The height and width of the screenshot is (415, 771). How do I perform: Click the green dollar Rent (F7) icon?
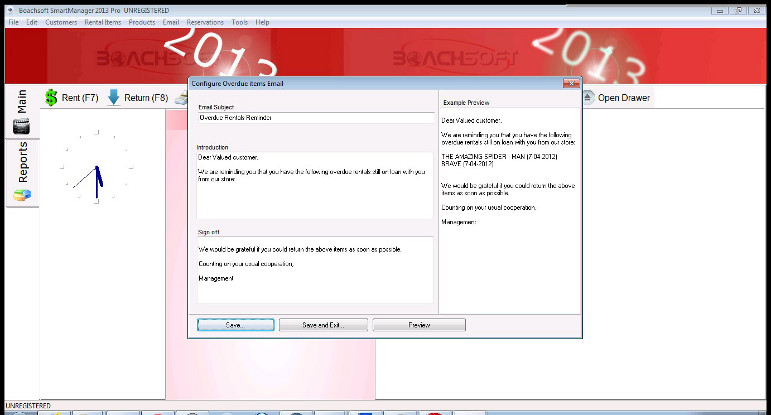51,97
